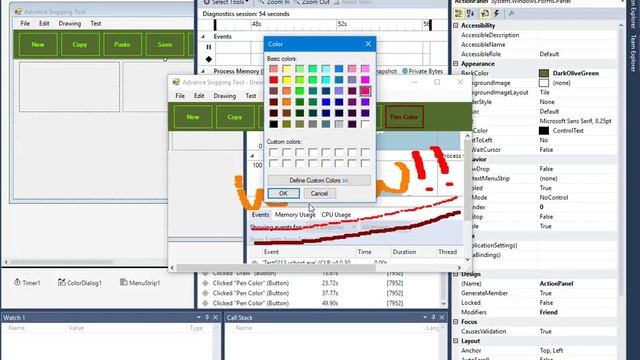This screenshot has height=360, width=640.
Task: Click the diamond marker icon below pause
Action: 209,59
